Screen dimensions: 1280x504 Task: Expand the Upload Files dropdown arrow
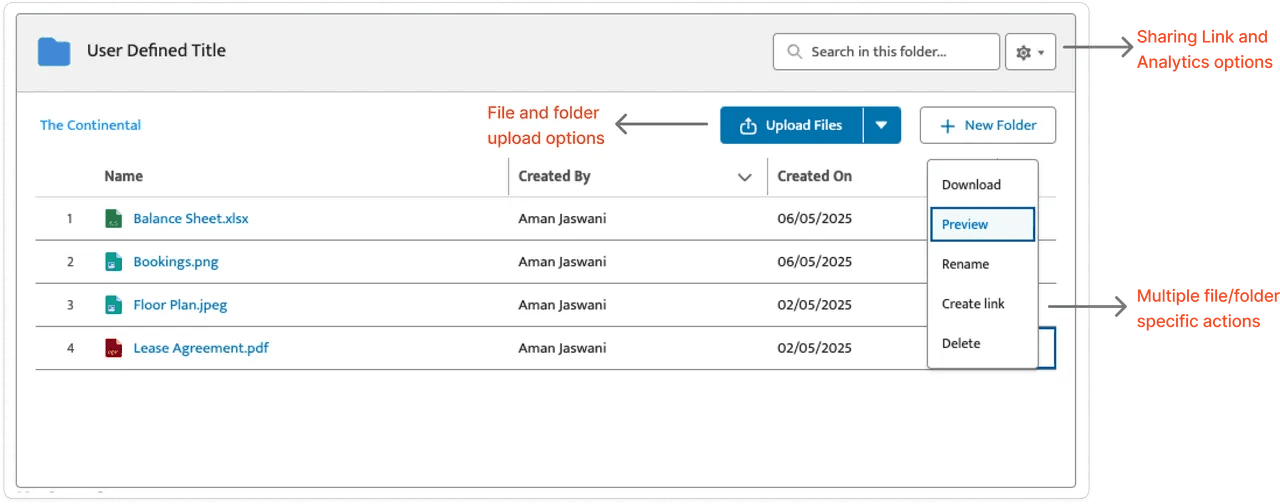tap(882, 126)
